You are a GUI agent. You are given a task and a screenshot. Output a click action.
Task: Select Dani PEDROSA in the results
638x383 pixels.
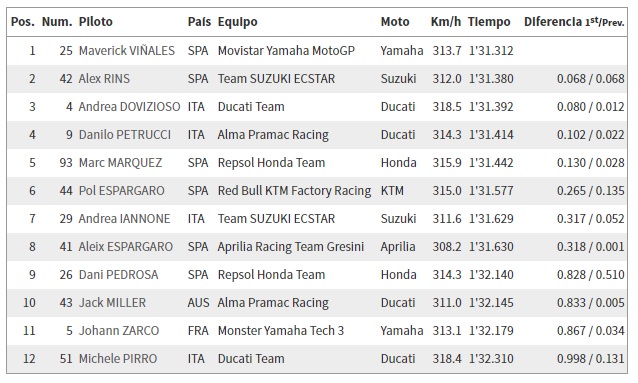118,275
